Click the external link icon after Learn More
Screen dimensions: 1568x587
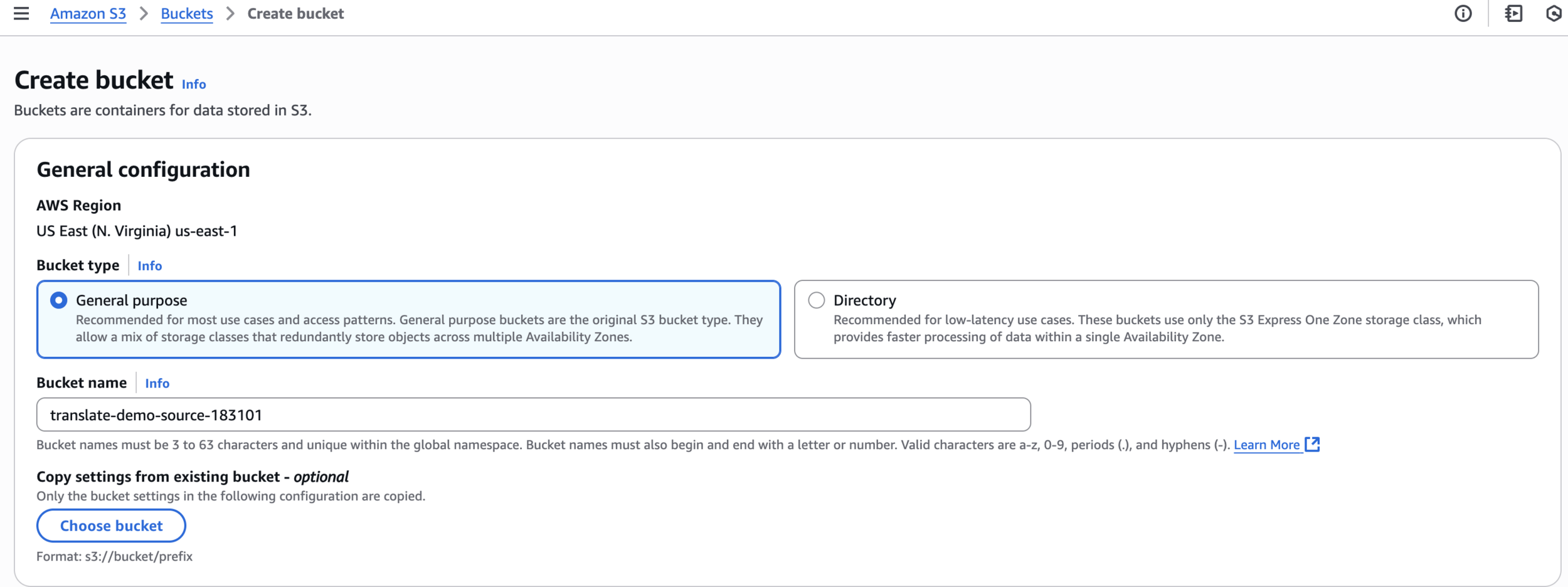[x=1312, y=445]
